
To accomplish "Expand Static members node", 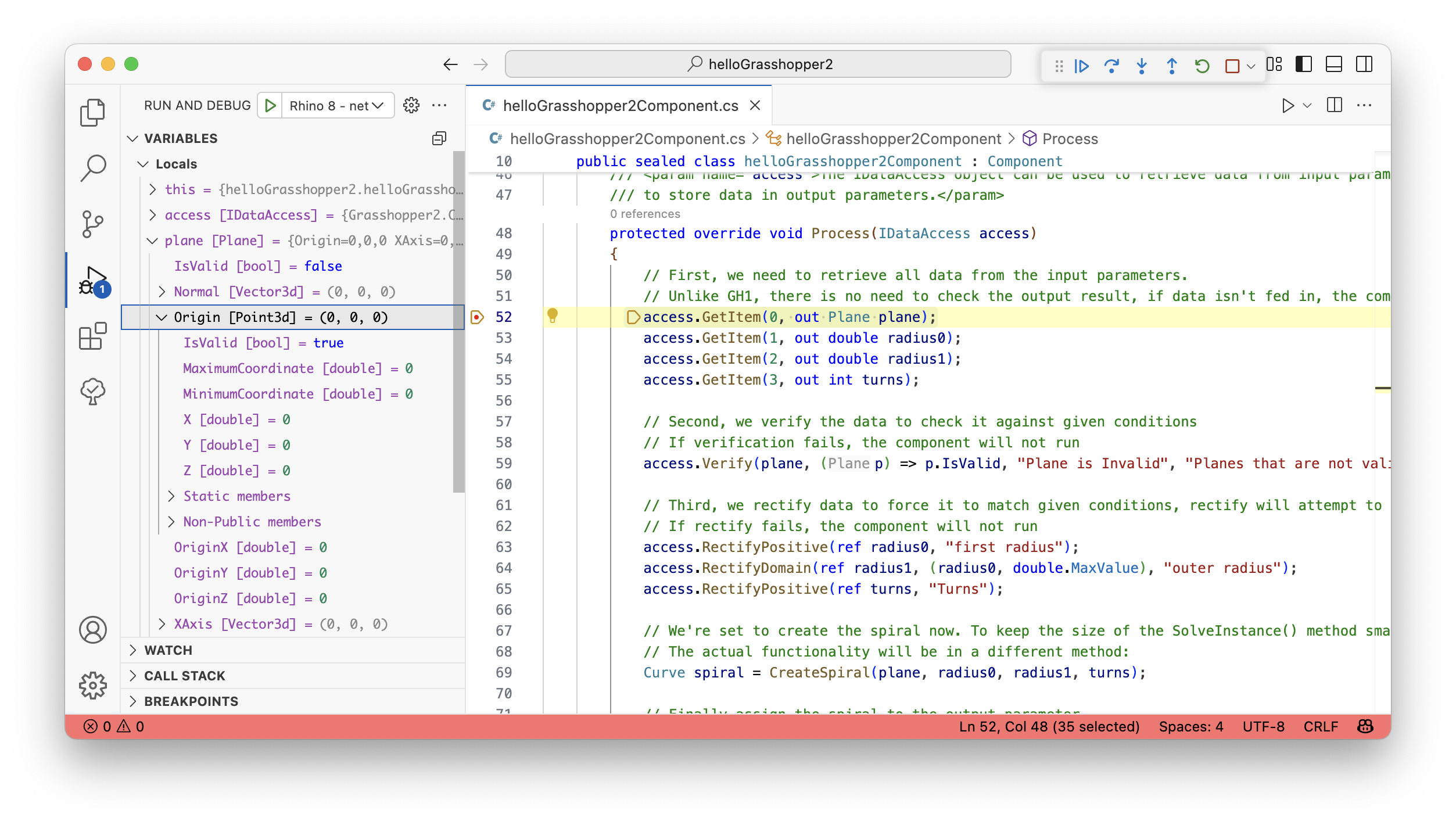I will point(171,496).
